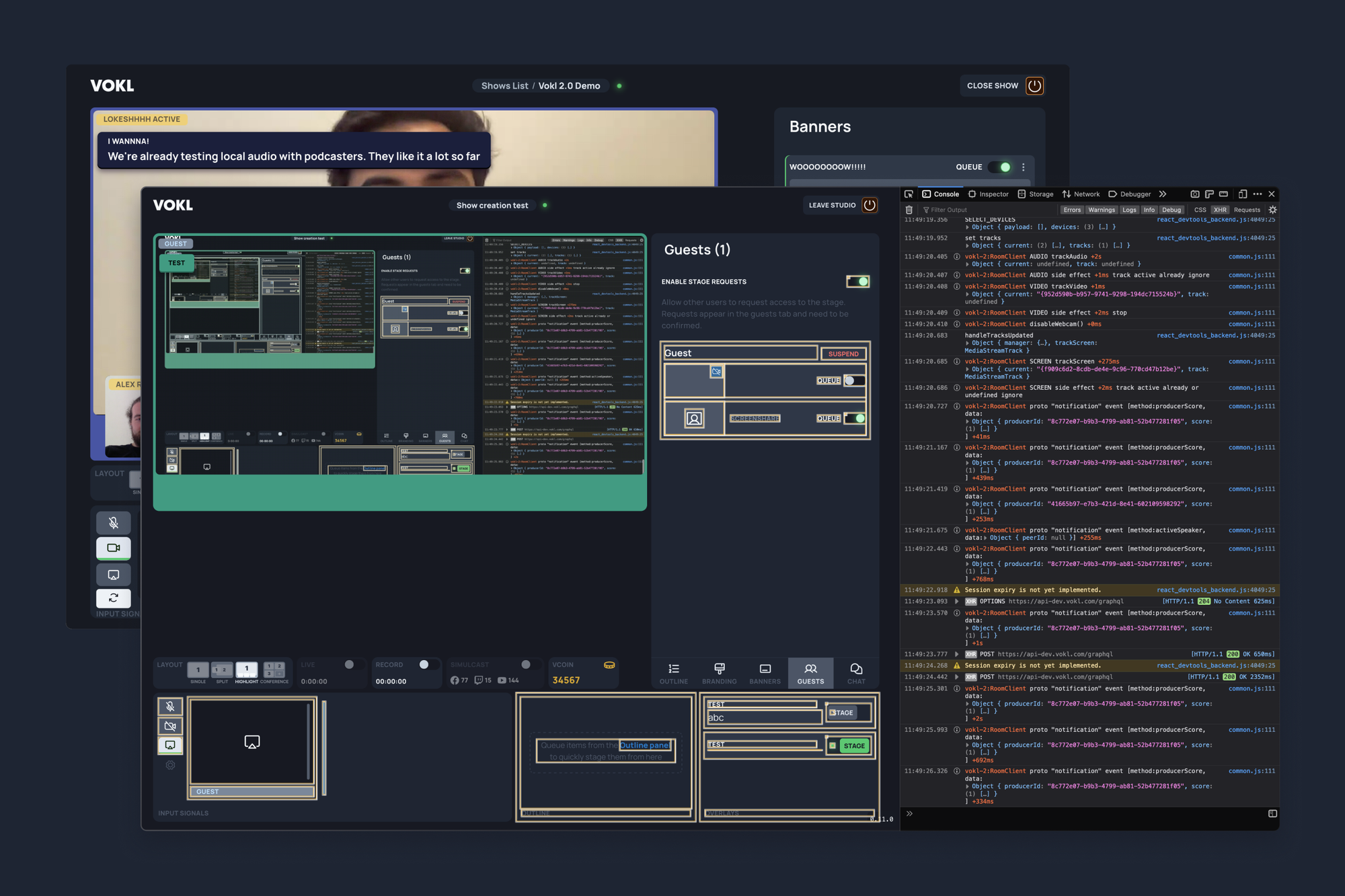Click the Outline panel link
1345x896 pixels.
644,745
